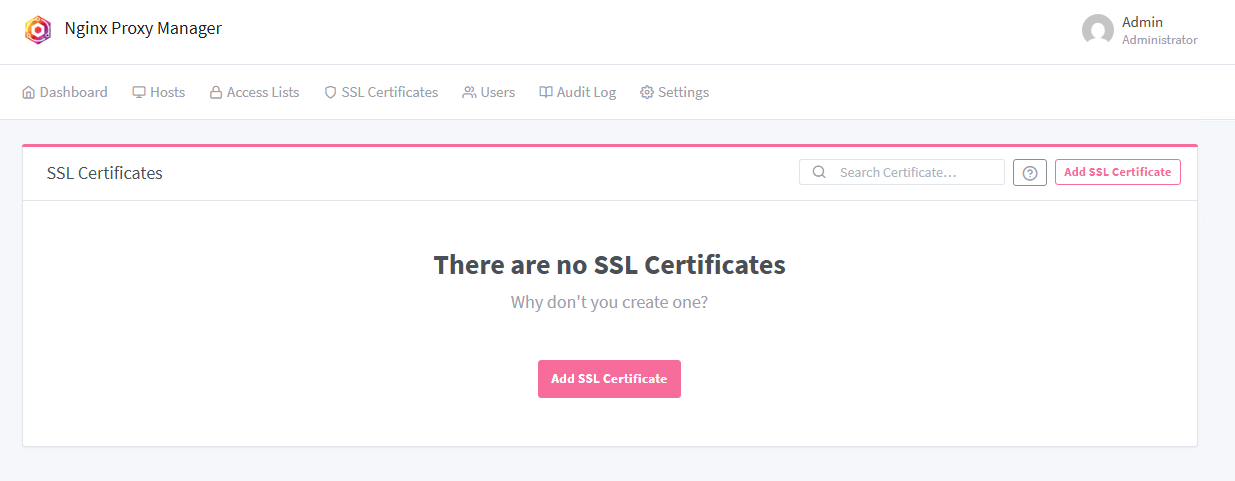
Task: Click the shield icon beside SSL Certificates
Action: (x=331, y=92)
